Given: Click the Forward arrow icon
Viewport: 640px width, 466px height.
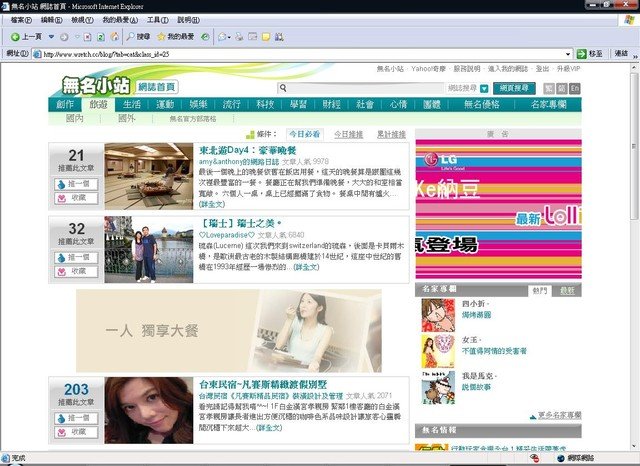Looking at the screenshot, I should click(x=64, y=37).
